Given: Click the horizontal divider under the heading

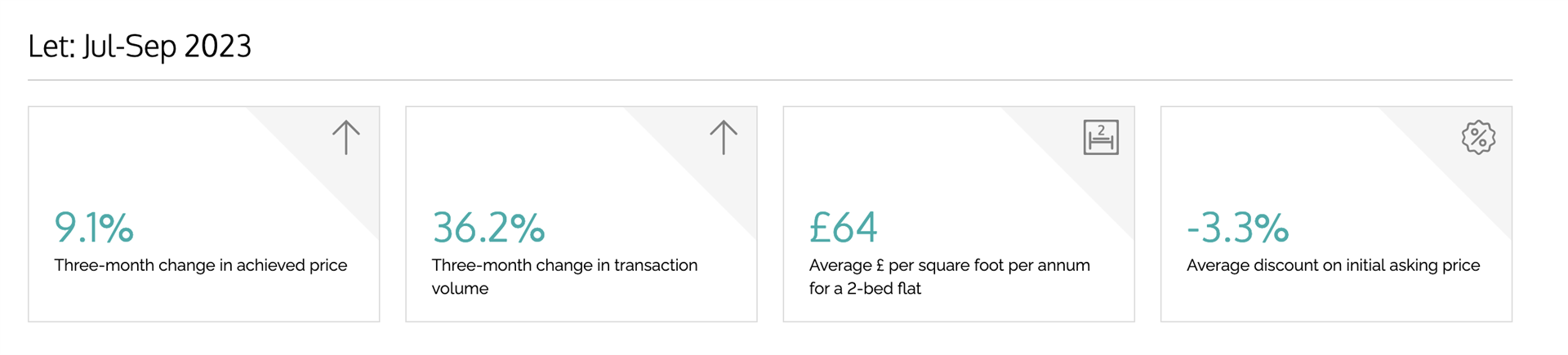Looking at the screenshot, I should tap(770, 80).
